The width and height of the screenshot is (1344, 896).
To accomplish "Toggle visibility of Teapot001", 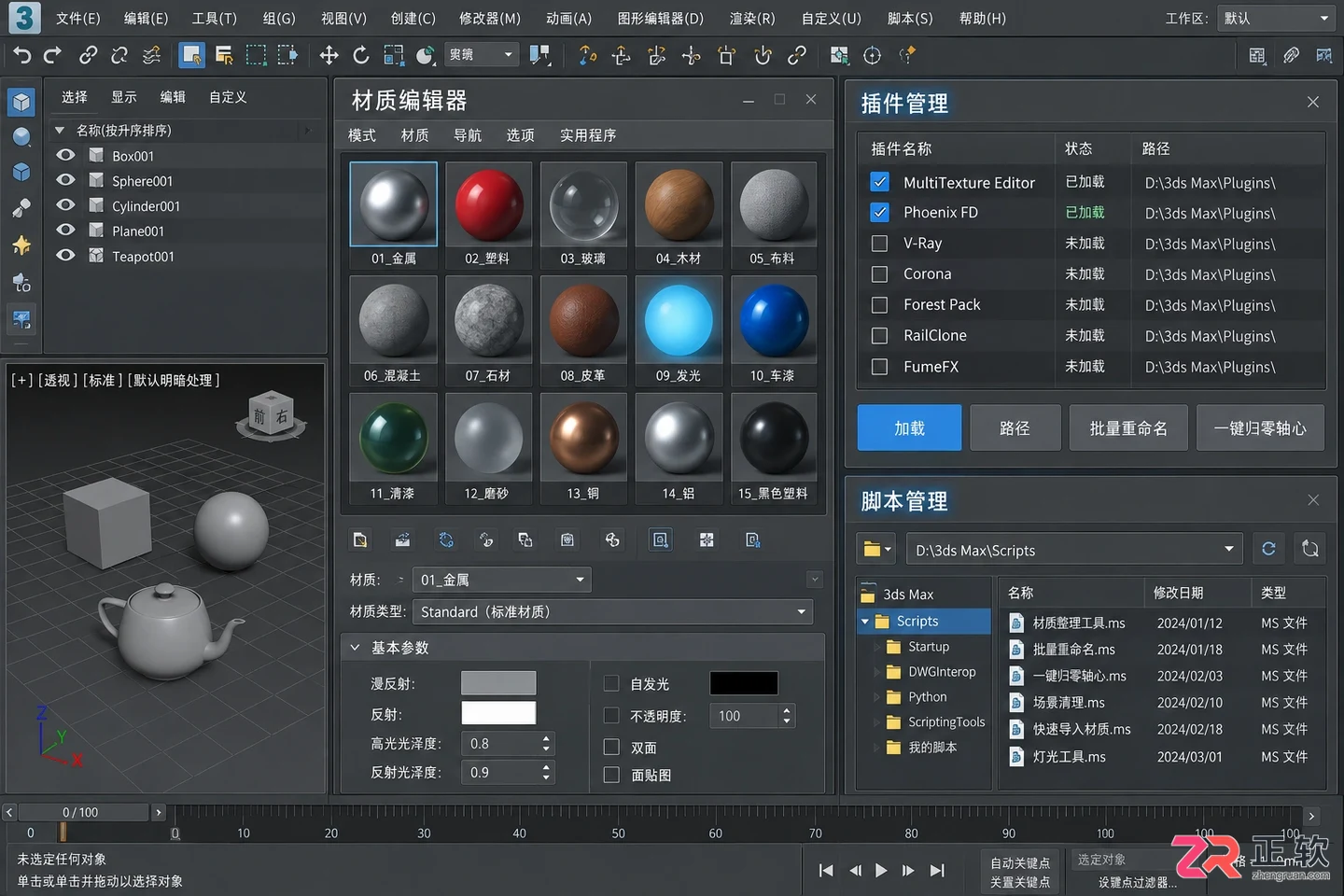I will [x=65, y=255].
